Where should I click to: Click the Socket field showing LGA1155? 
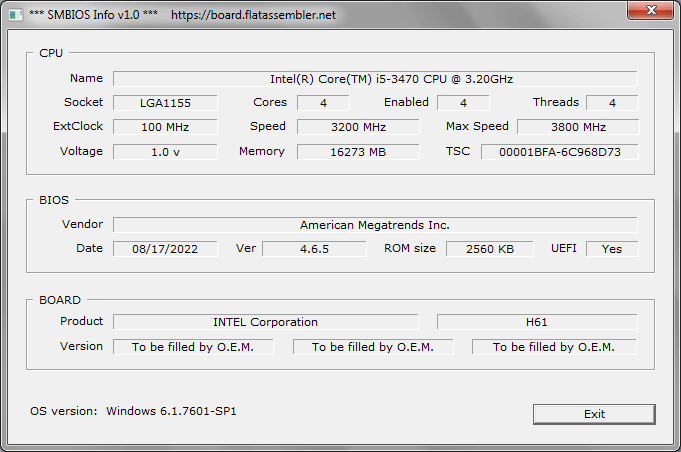(165, 103)
